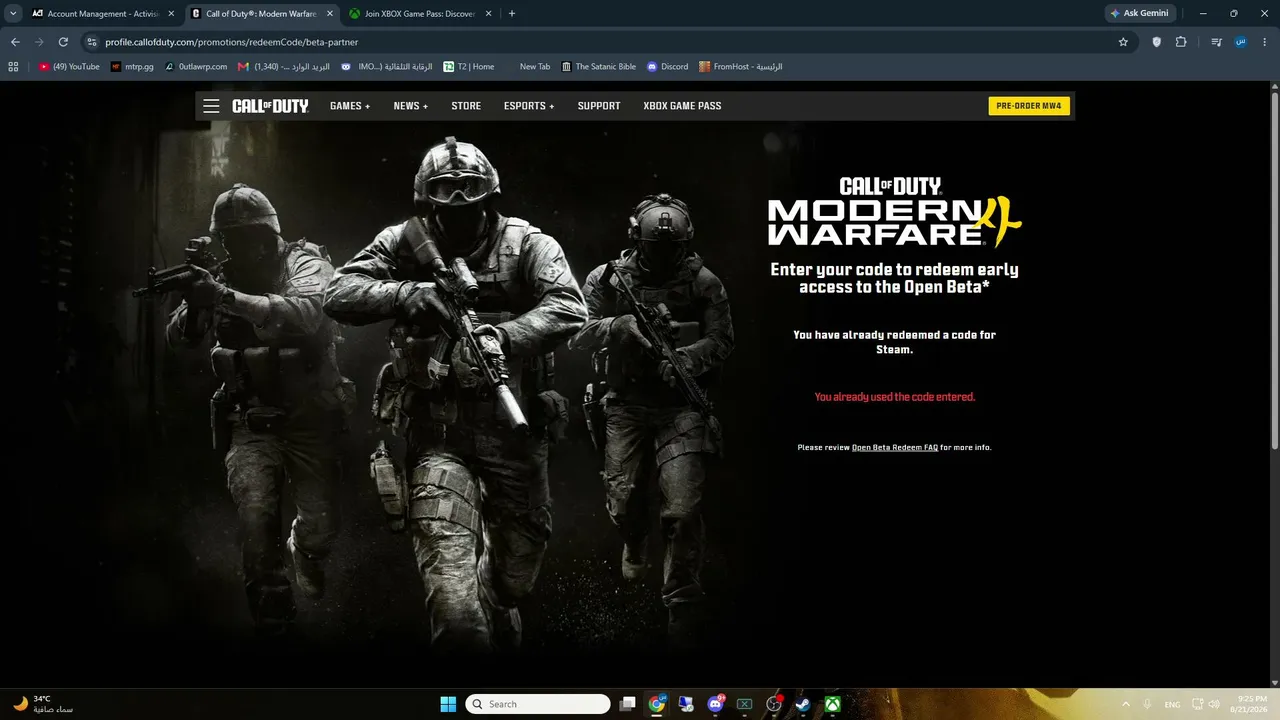Close the Call of Duty: Modern Warfare tab

pyautogui.click(x=329, y=14)
